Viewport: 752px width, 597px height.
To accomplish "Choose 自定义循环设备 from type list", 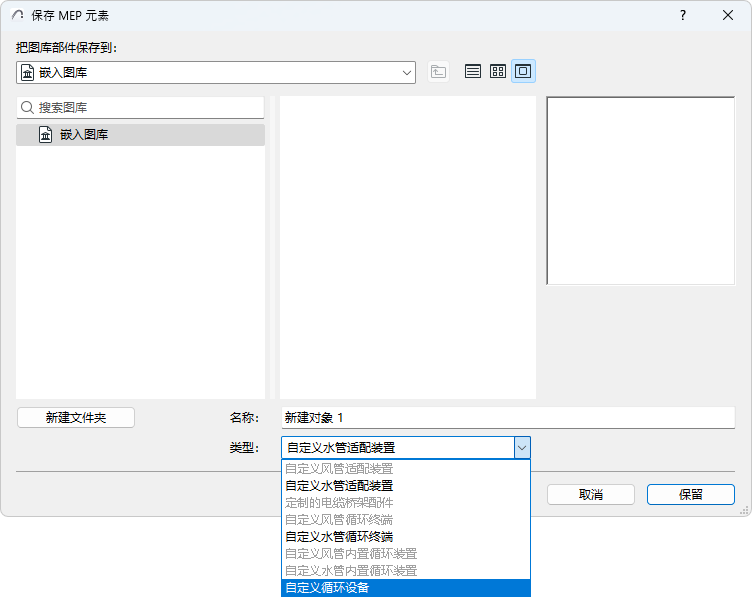I will pos(406,587).
